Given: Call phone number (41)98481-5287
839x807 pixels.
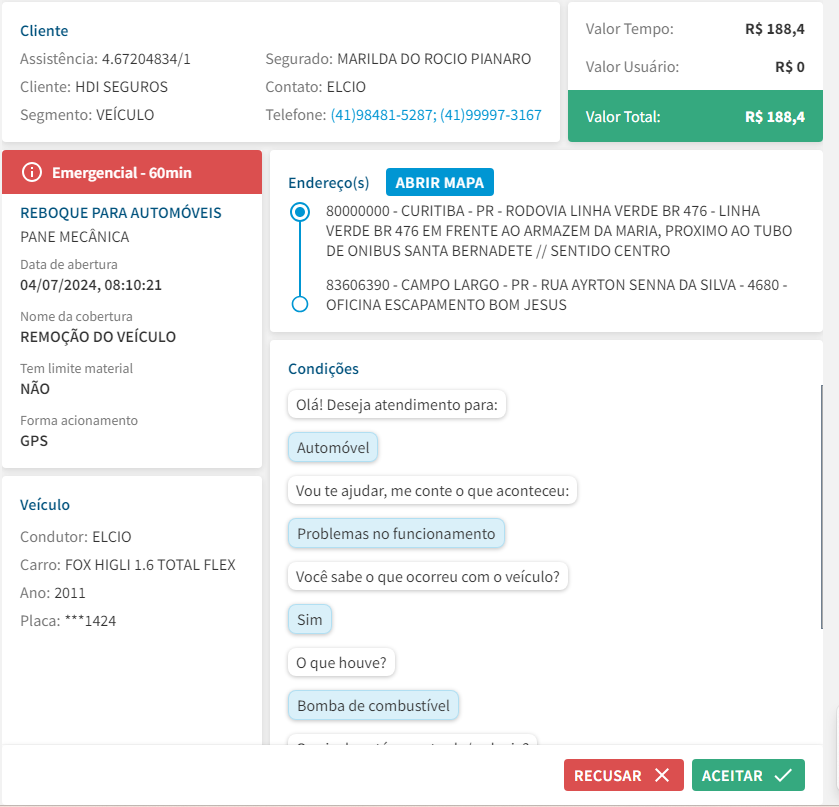Looking at the screenshot, I should pos(383,115).
